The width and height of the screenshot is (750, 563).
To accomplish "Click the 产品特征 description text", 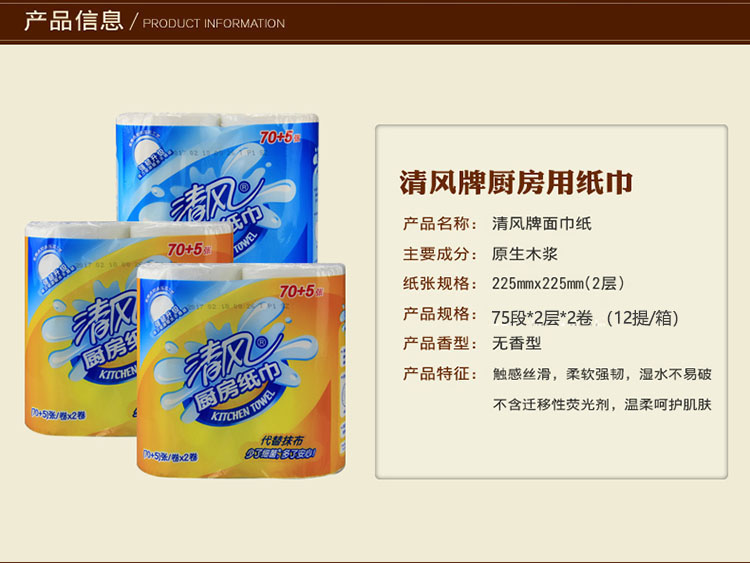I will pos(602,389).
